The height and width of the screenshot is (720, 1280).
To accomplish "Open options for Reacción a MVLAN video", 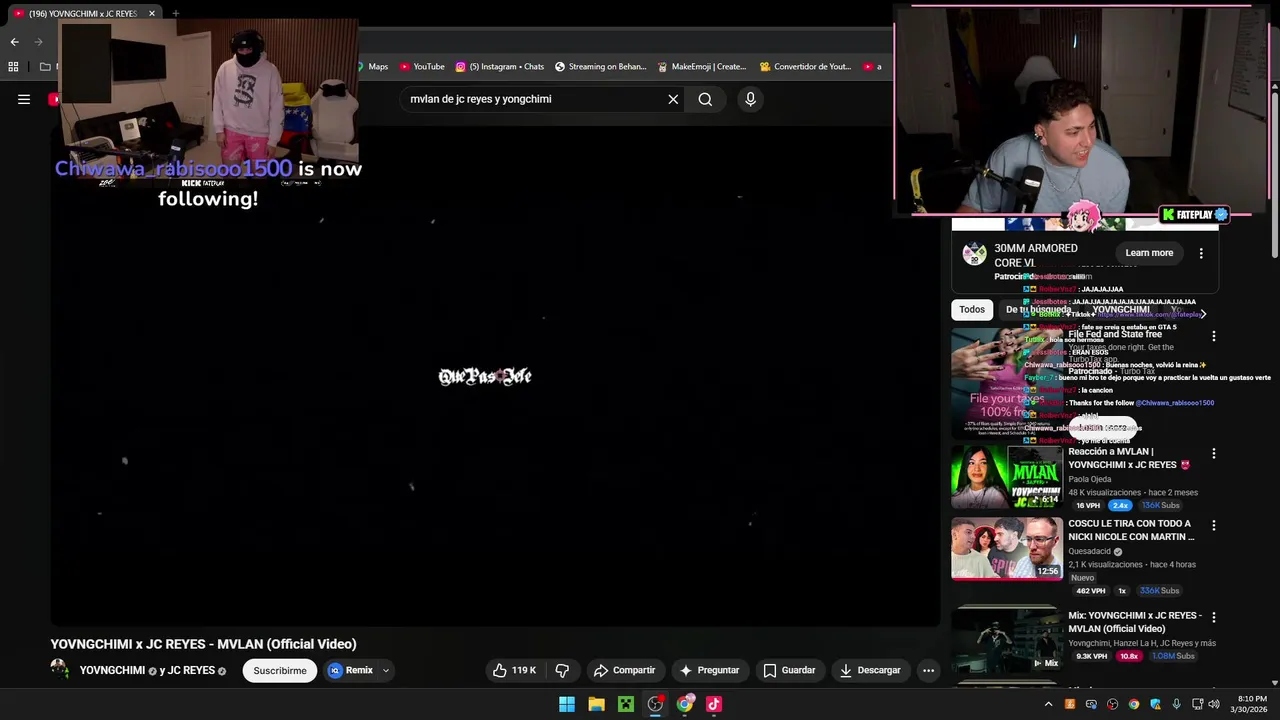I will 1213,453.
